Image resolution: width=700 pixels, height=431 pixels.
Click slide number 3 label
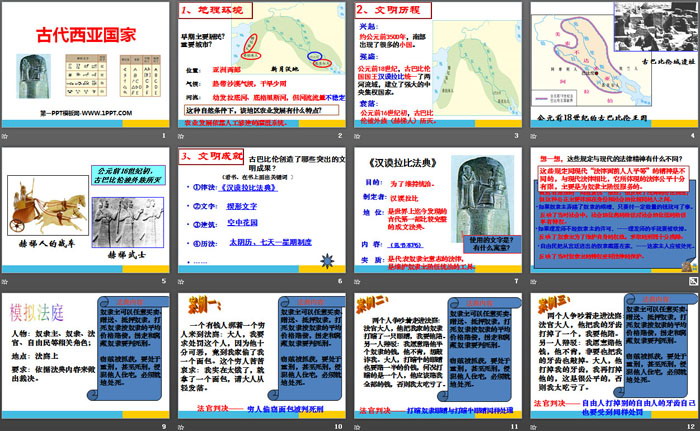[x=517, y=135]
